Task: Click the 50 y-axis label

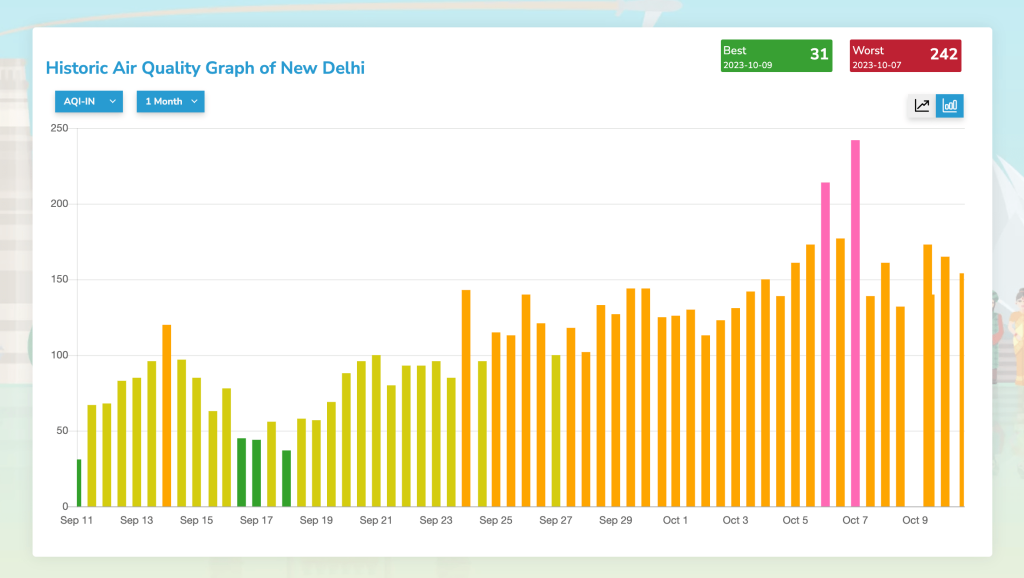Action: pos(62,431)
